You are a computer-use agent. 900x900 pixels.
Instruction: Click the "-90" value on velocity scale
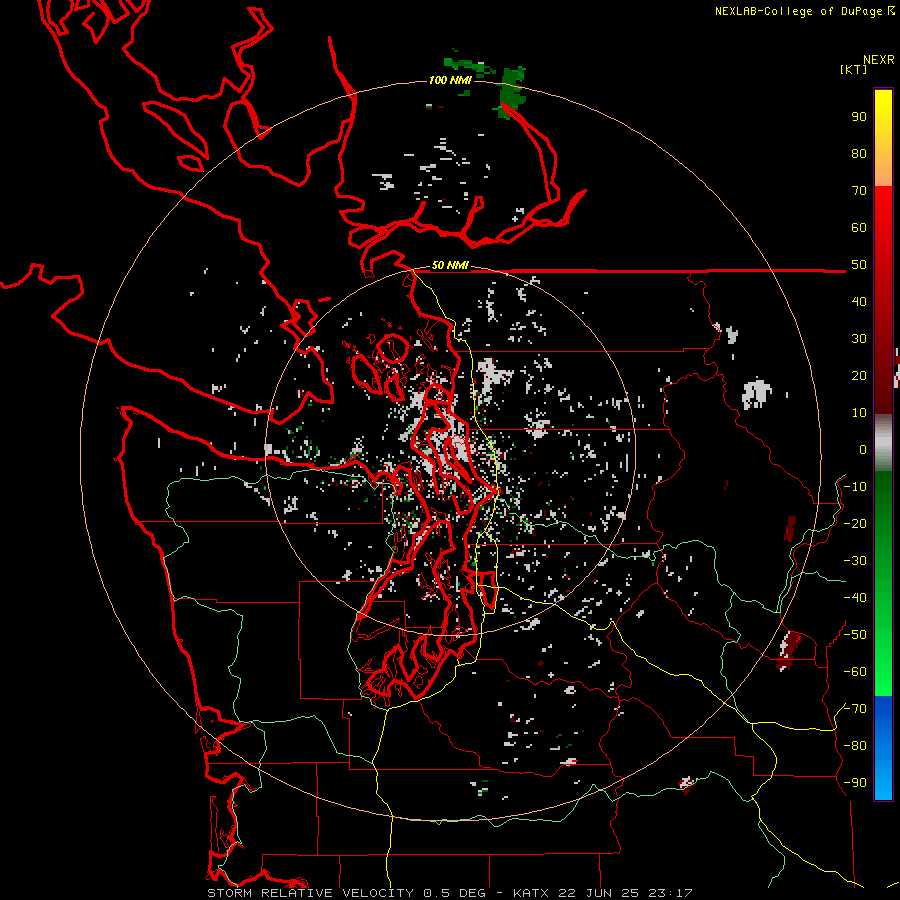click(856, 783)
